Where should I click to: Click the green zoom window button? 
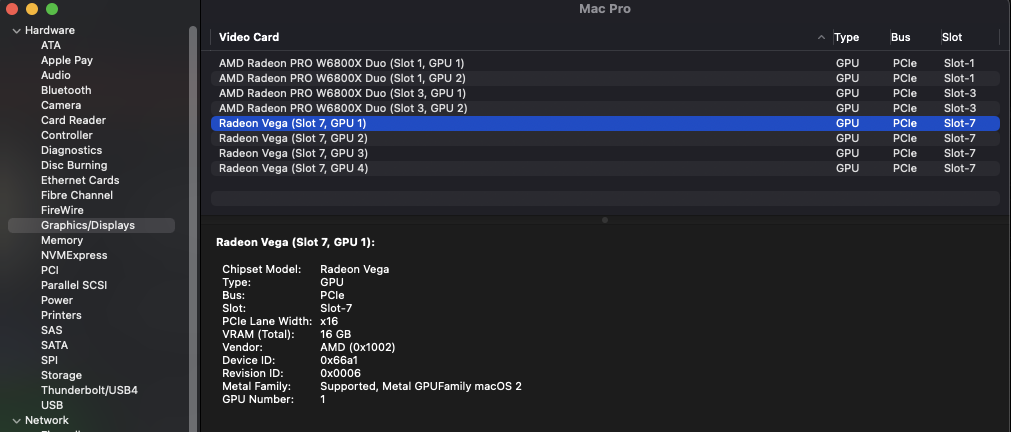tap(52, 8)
